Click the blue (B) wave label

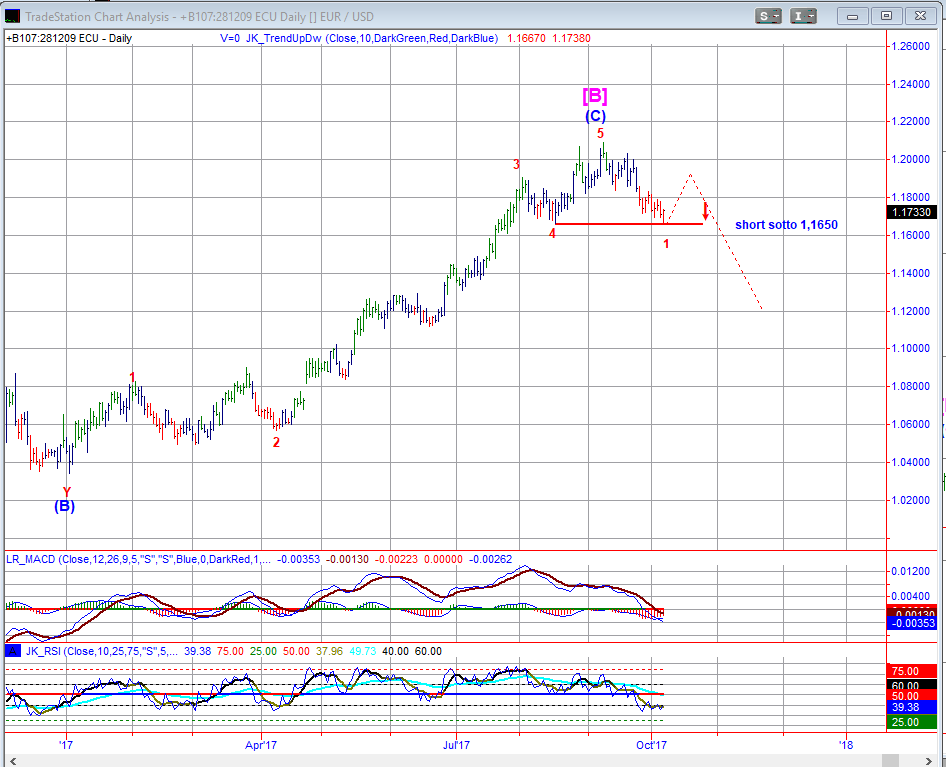click(x=65, y=506)
